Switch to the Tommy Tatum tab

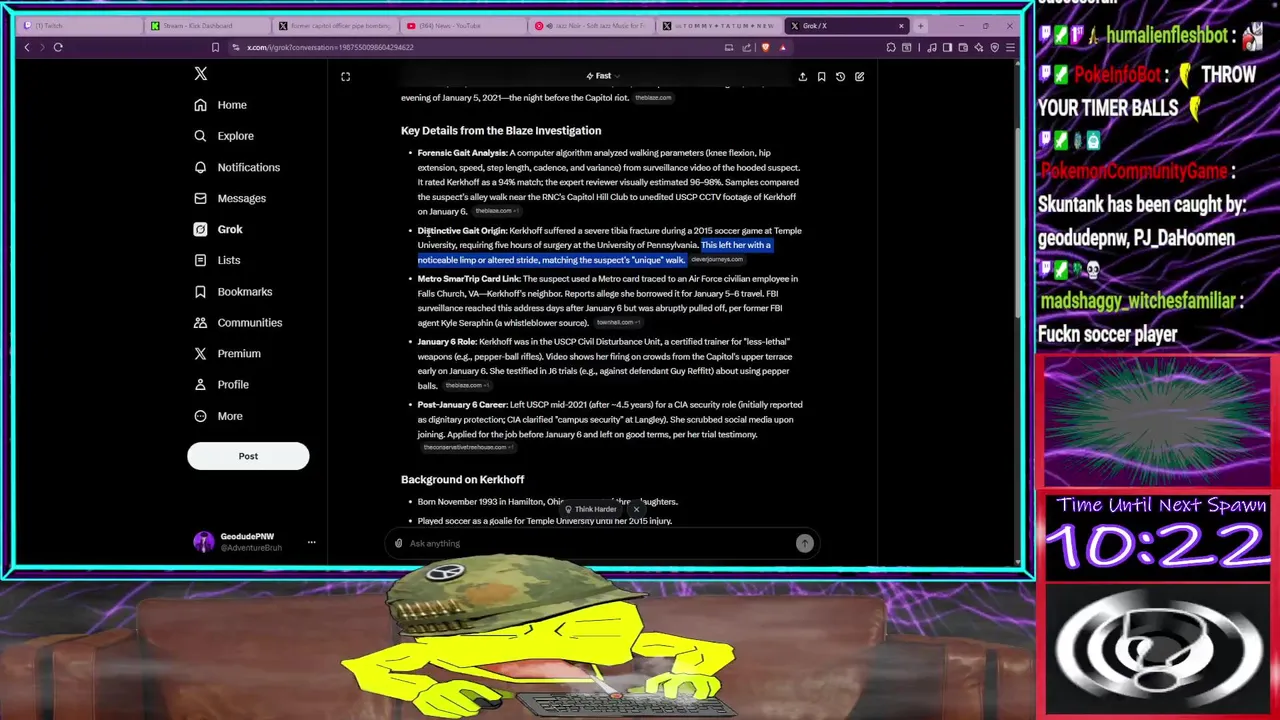point(718,26)
